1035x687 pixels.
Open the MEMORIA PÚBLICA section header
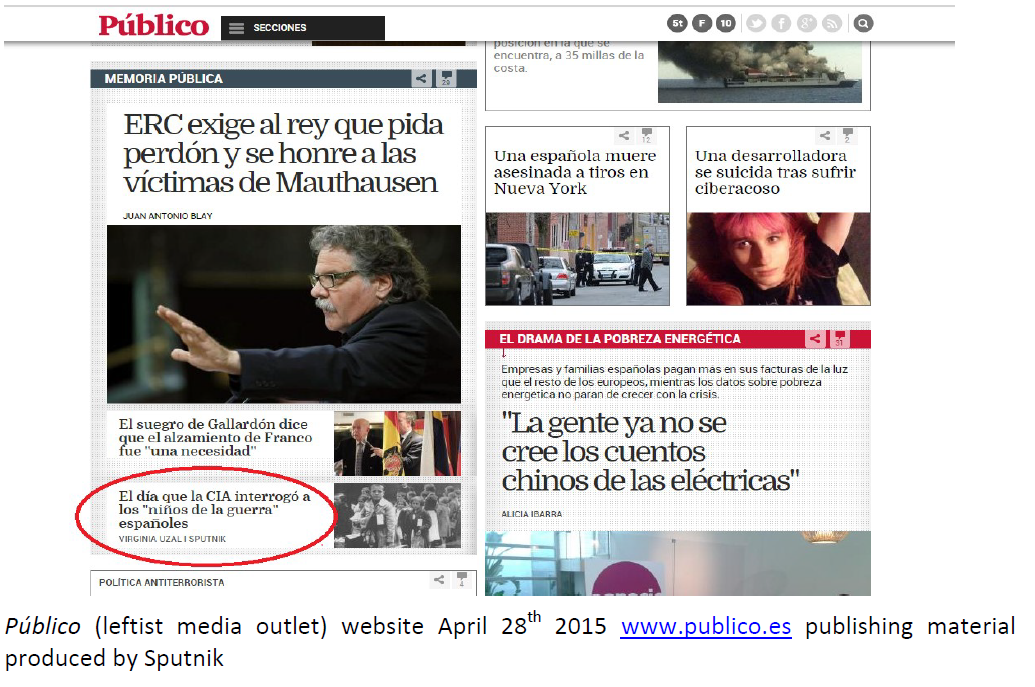point(164,79)
